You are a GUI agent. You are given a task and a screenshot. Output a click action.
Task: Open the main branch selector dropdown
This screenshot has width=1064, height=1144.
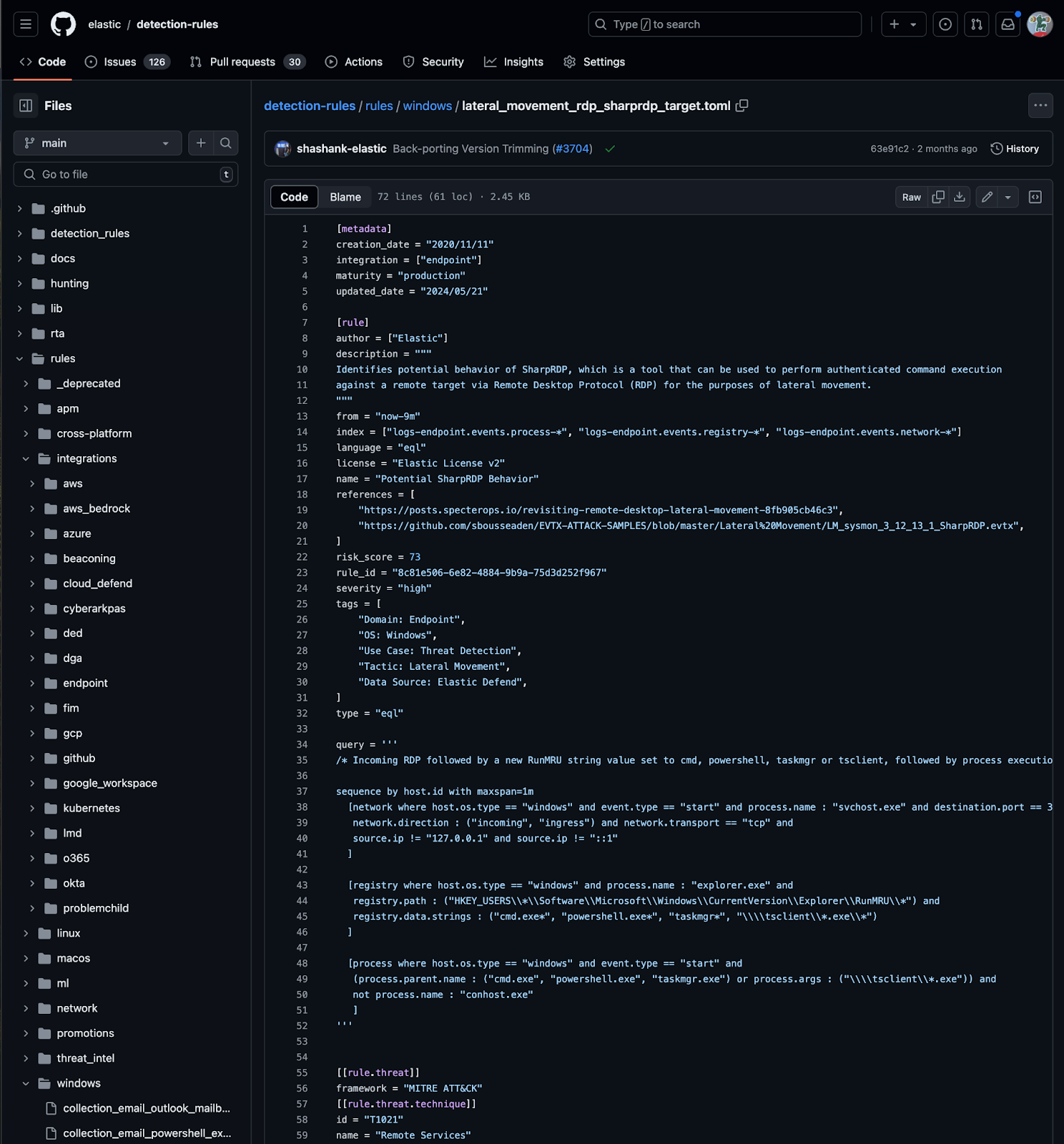(x=97, y=143)
